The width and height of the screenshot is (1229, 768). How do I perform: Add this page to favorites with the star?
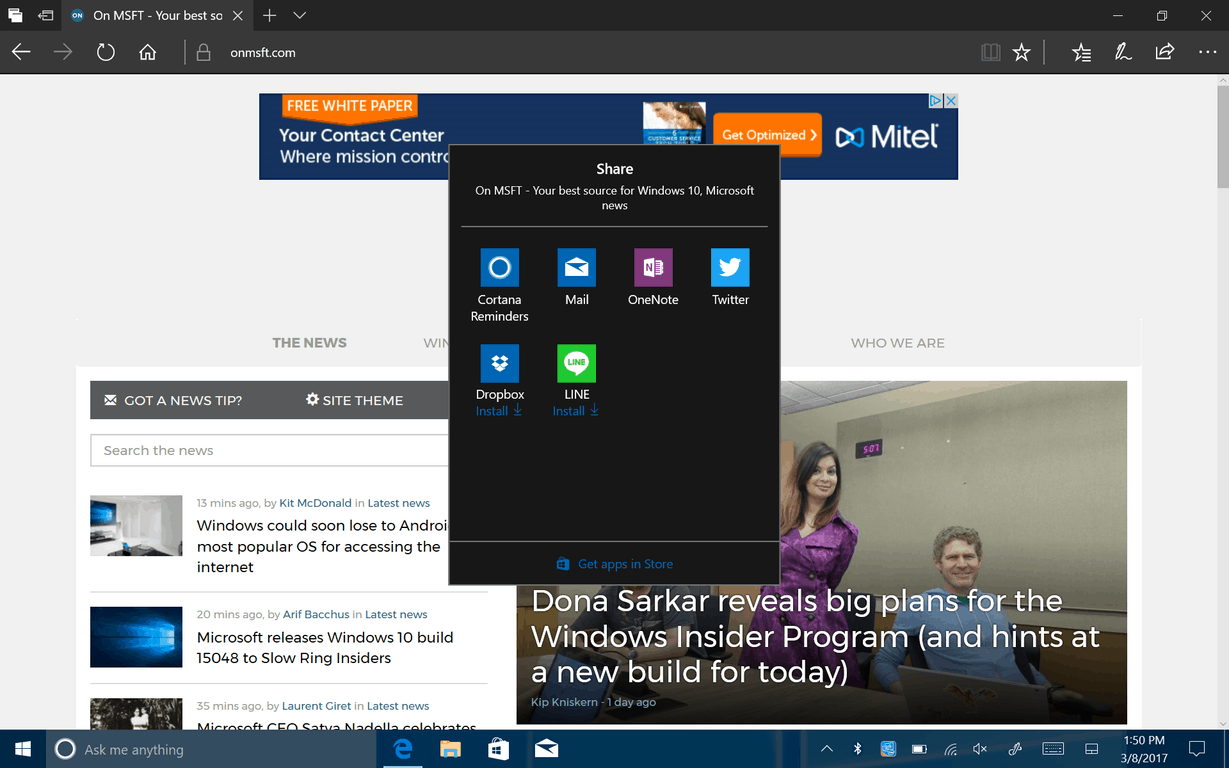(1021, 51)
